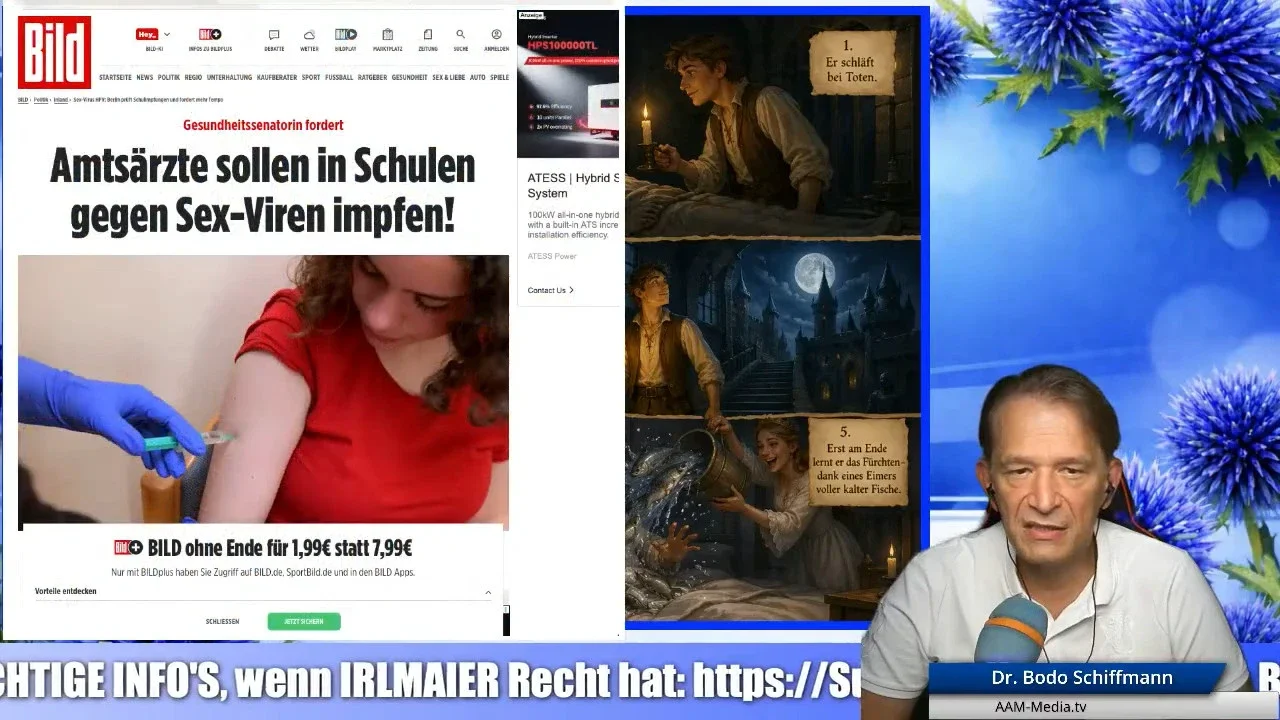This screenshot has width=1280, height=720.
Task: Open the Inland breadcrumb link
Action: pyautogui.click(x=61, y=100)
